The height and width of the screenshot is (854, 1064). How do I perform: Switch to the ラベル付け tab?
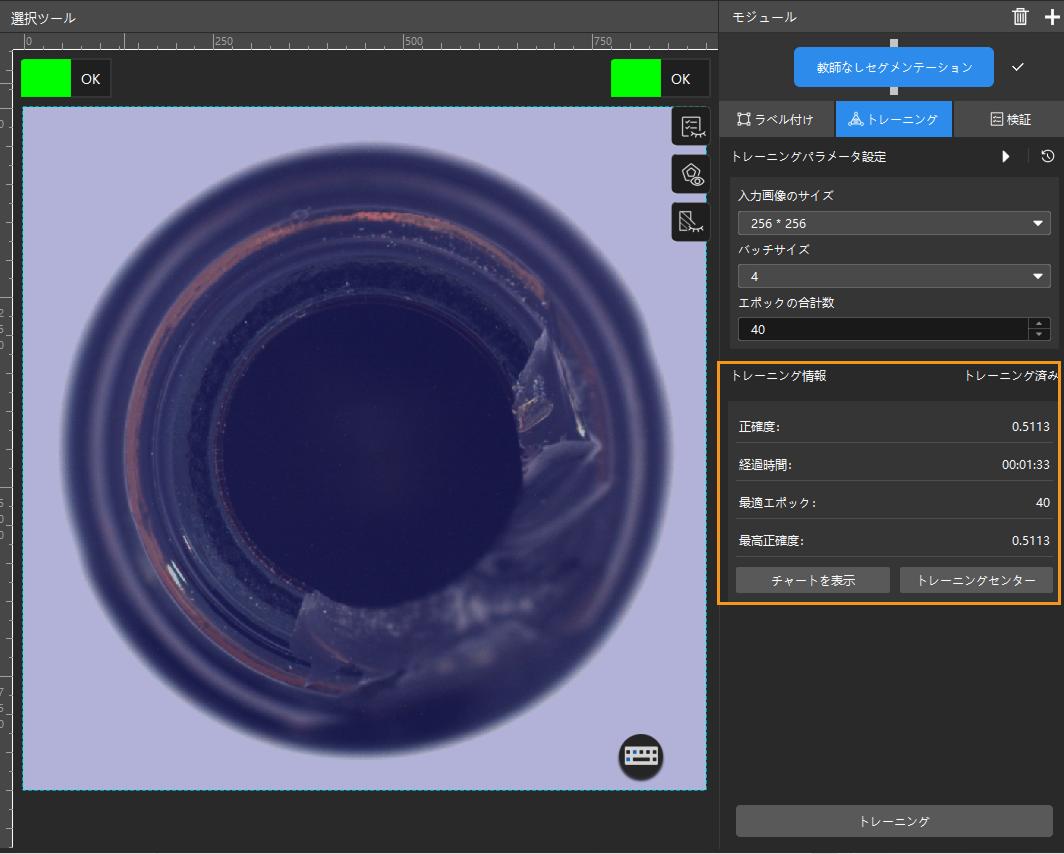[x=776, y=119]
